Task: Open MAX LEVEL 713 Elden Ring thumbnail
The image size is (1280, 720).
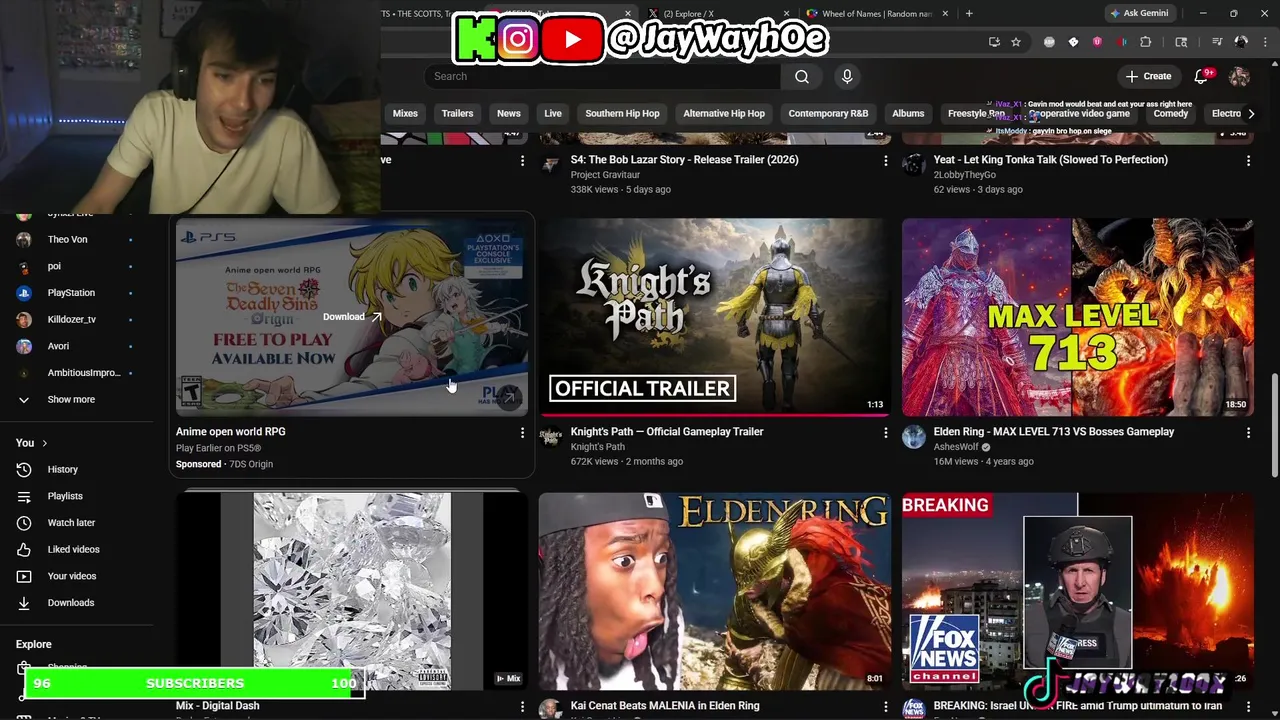Action: point(1077,316)
